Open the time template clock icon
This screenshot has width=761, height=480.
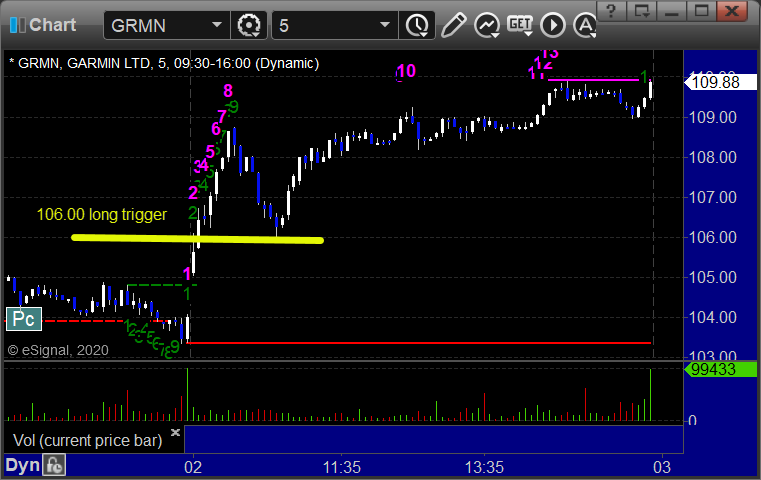[417, 25]
